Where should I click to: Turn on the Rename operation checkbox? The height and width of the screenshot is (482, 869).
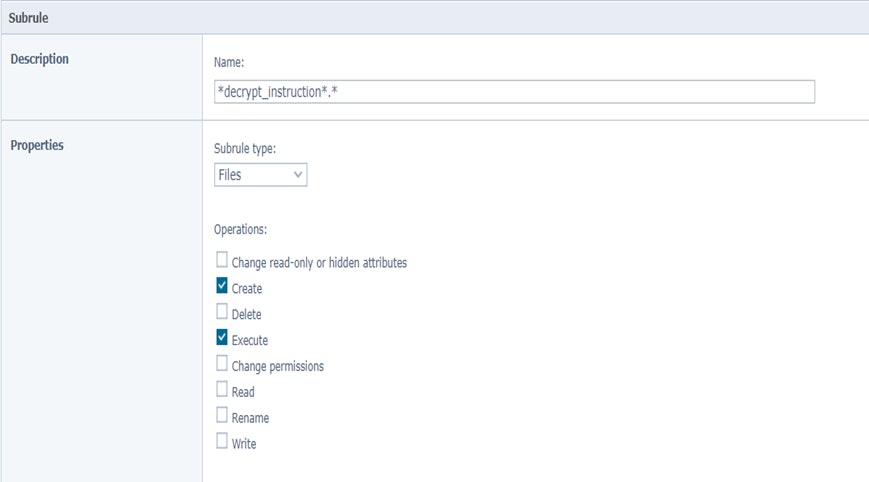pos(222,417)
